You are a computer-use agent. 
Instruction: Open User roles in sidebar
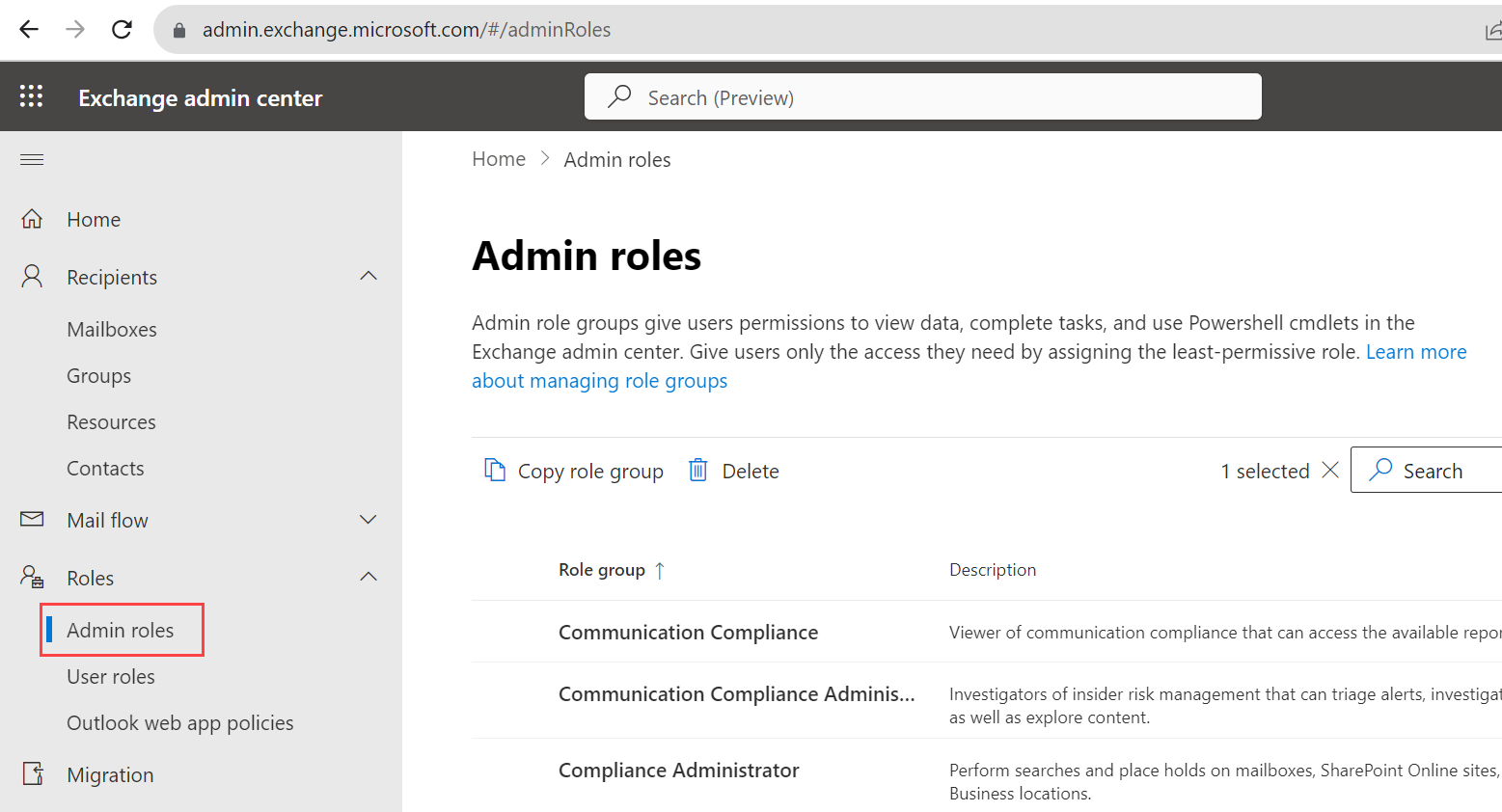(111, 677)
